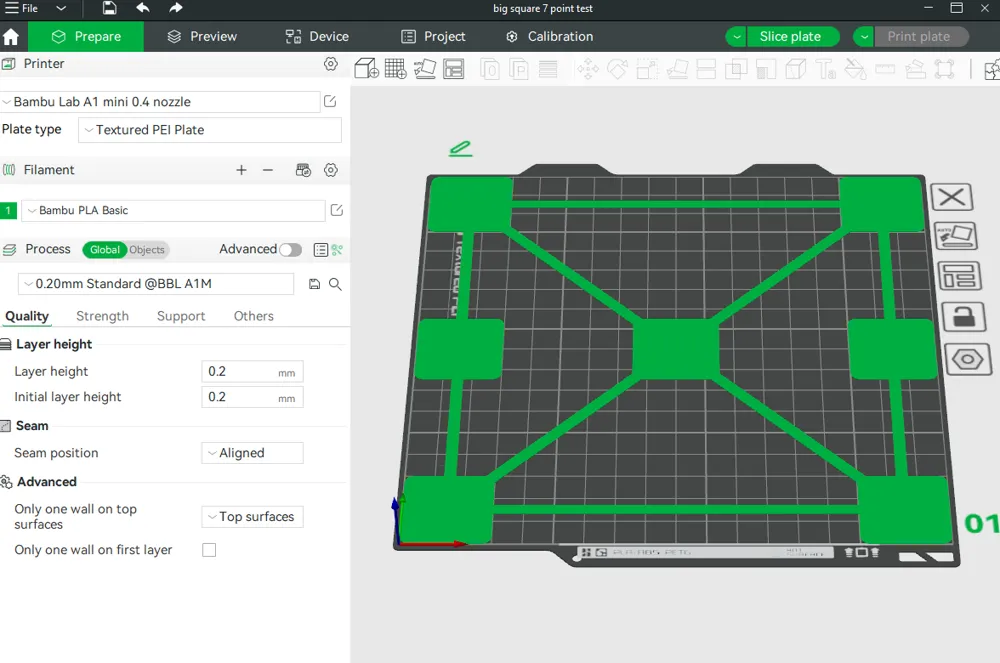Enable Only one wall on first layer
The width and height of the screenshot is (1000, 663).
coord(209,549)
